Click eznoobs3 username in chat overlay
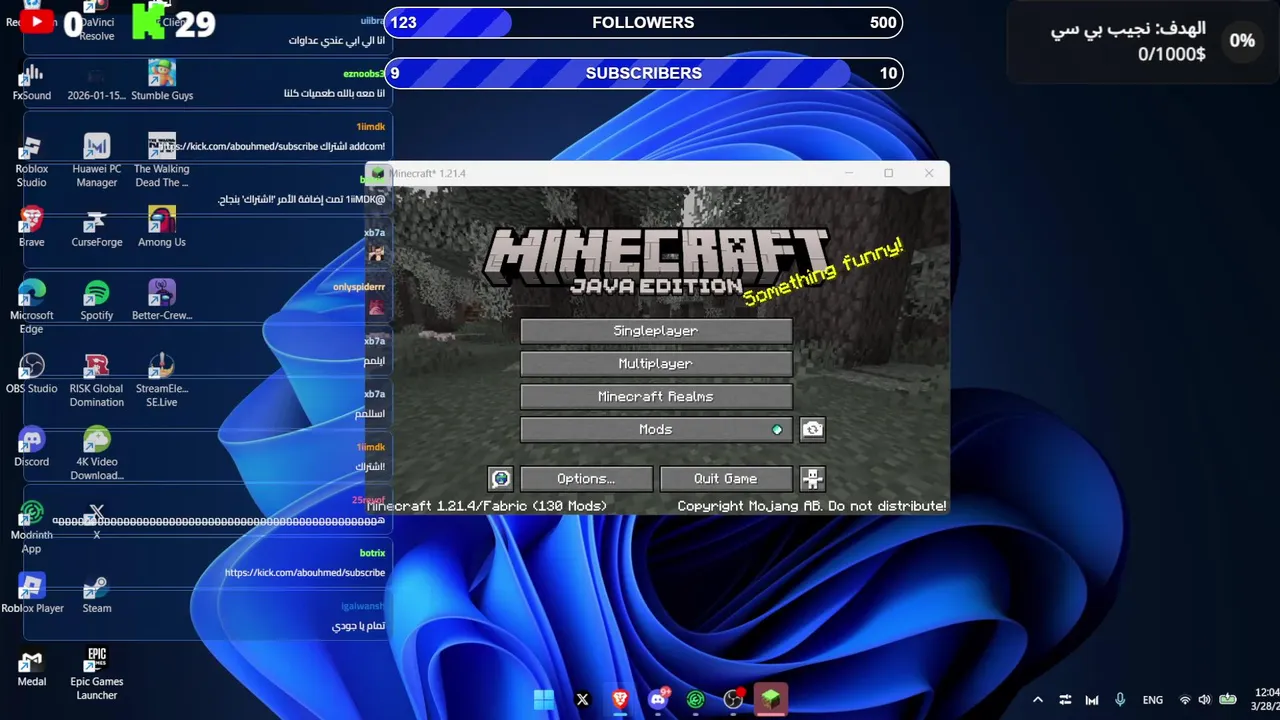This screenshot has width=1280, height=720. click(364, 74)
